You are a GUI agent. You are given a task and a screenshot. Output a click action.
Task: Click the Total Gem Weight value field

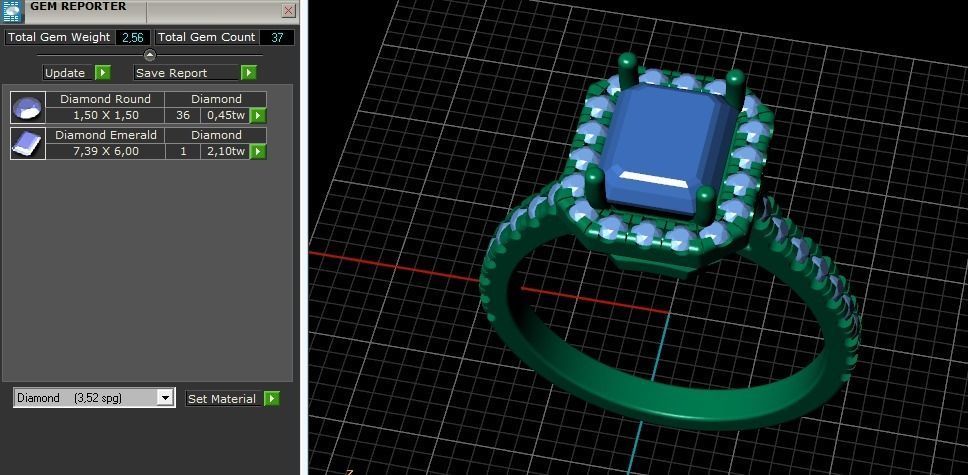133,37
